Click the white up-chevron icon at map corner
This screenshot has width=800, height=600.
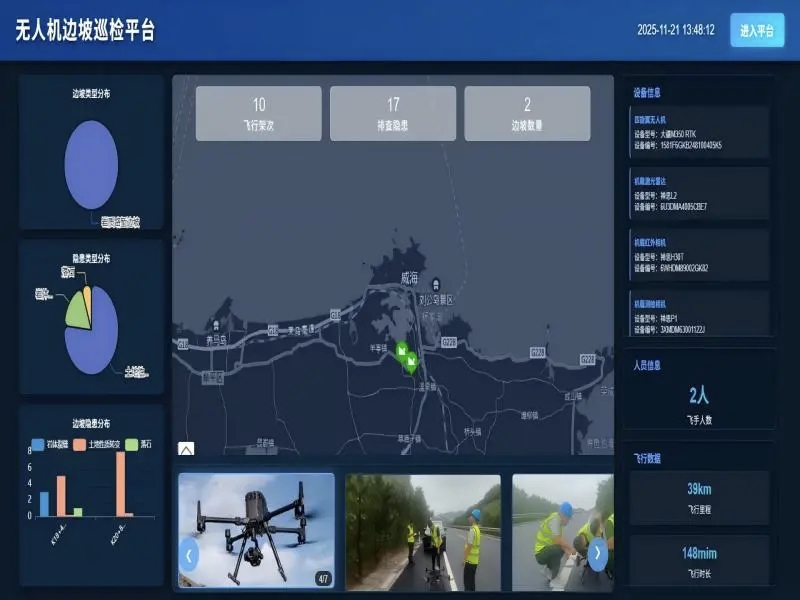186,448
